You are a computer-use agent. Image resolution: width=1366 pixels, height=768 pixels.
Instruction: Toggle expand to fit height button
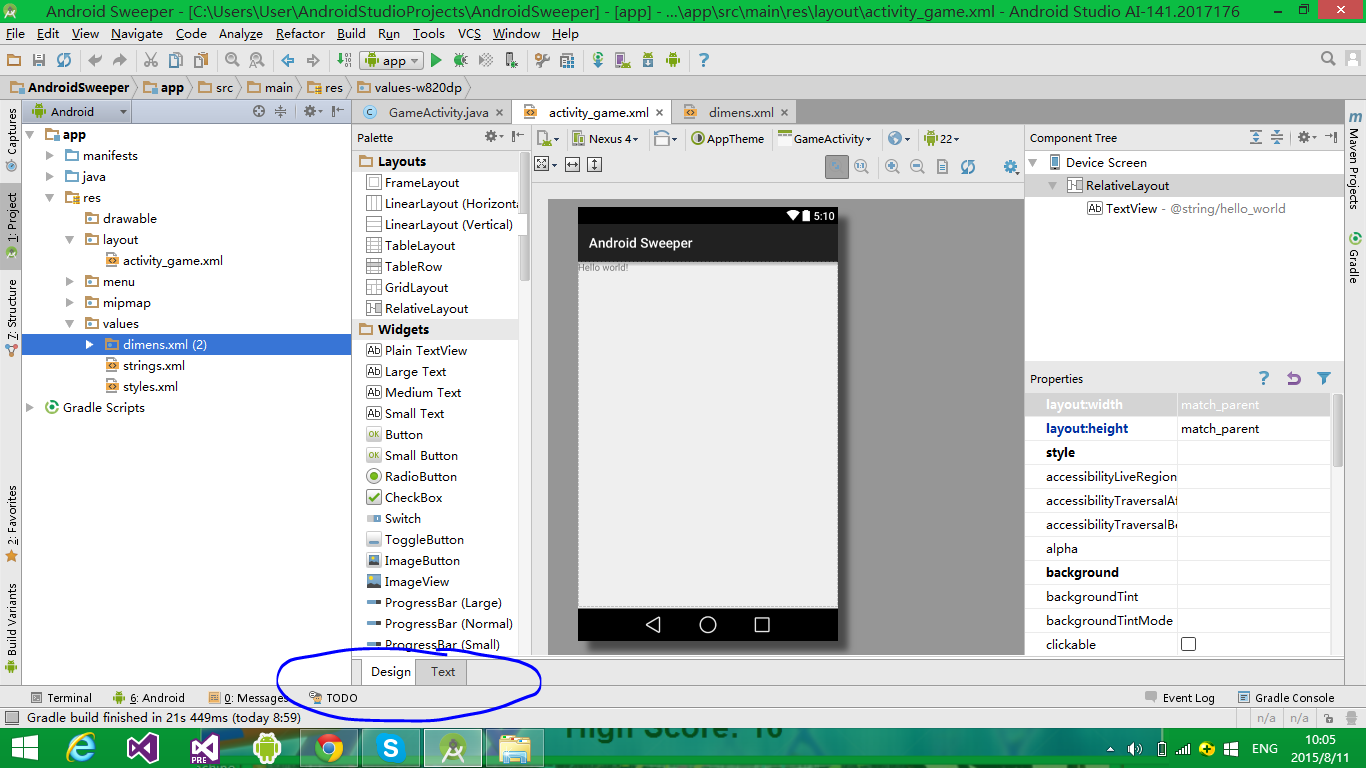pos(595,165)
